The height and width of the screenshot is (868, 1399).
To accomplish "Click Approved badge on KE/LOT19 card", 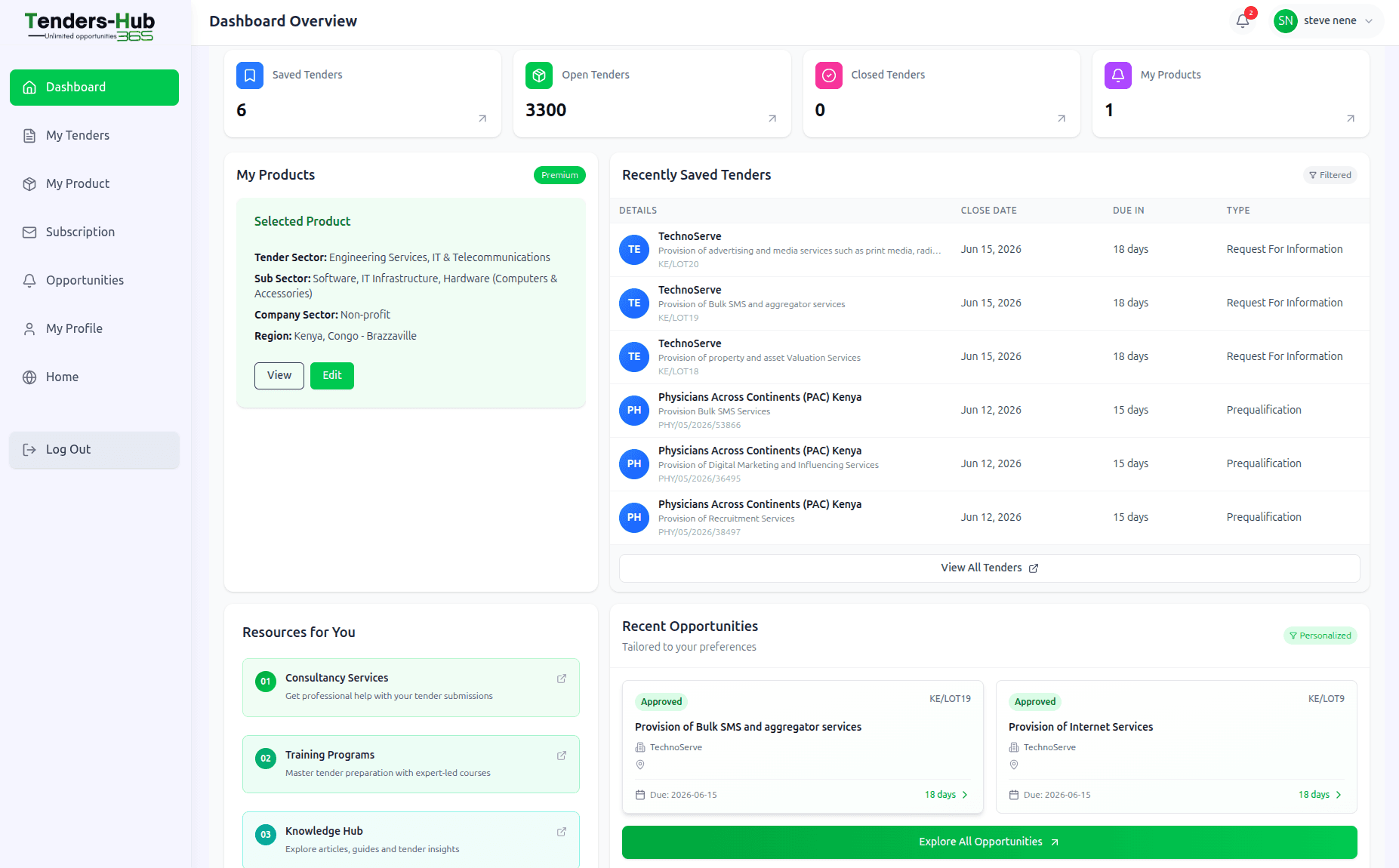I will coord(661,702).
